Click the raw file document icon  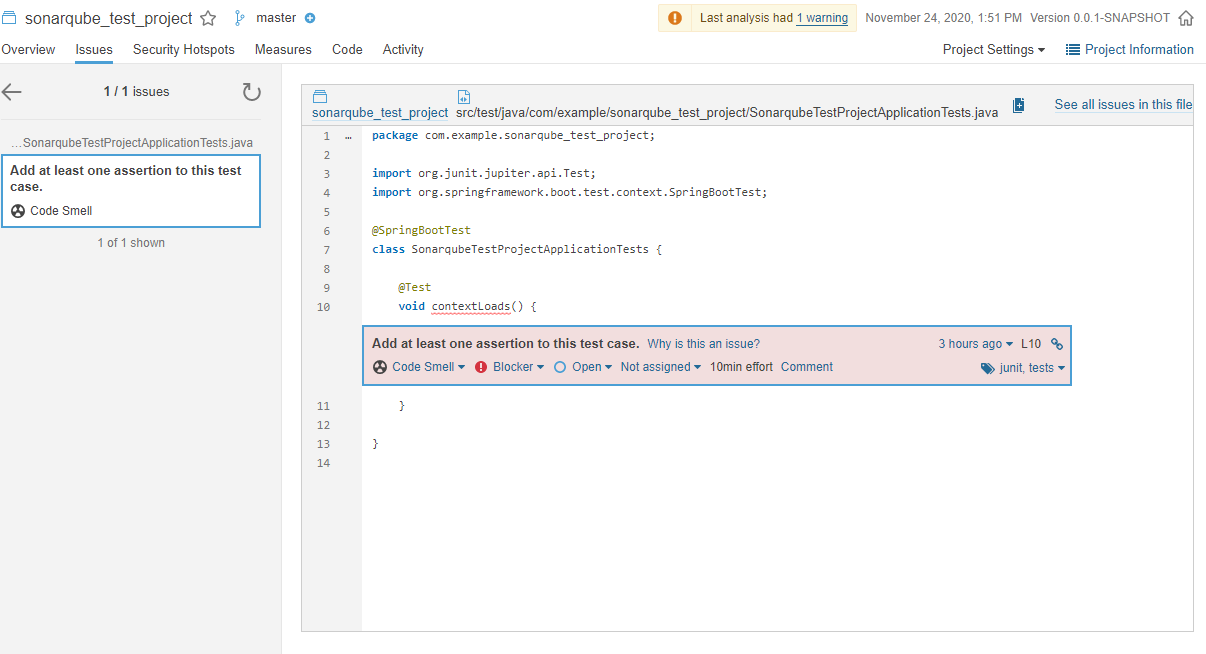pyautogui.click(x=1019, y=105)
